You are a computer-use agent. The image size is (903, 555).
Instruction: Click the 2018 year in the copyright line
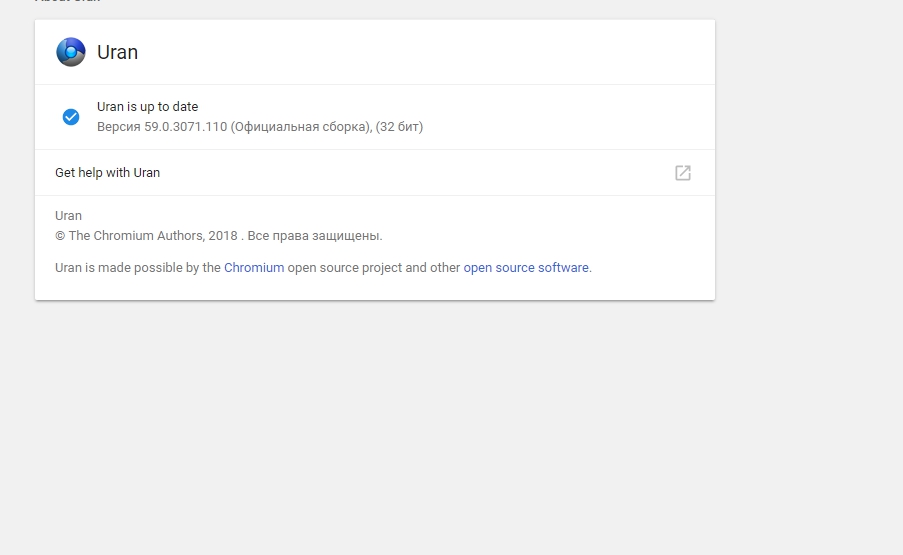coord(223,236)
